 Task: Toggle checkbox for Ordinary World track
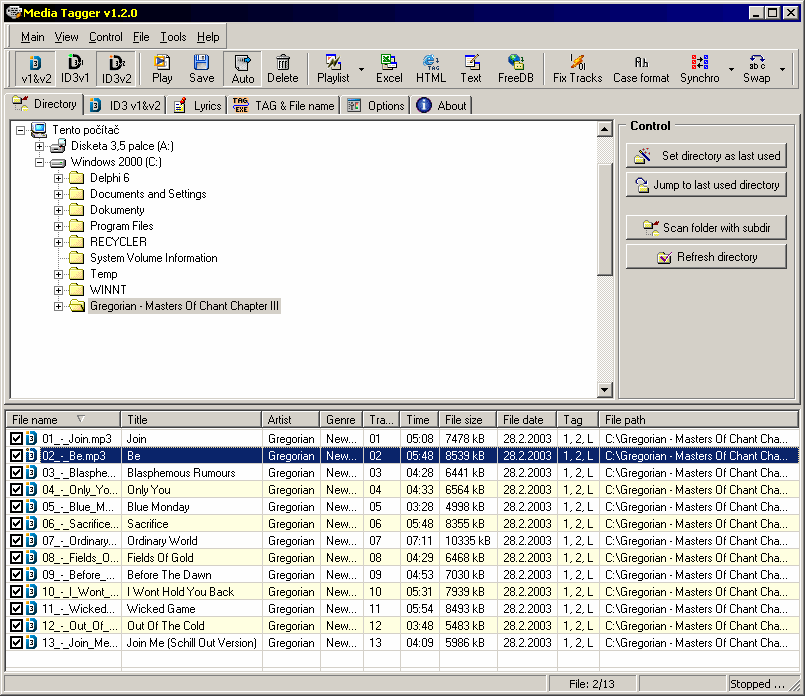(x=16, y=540)
